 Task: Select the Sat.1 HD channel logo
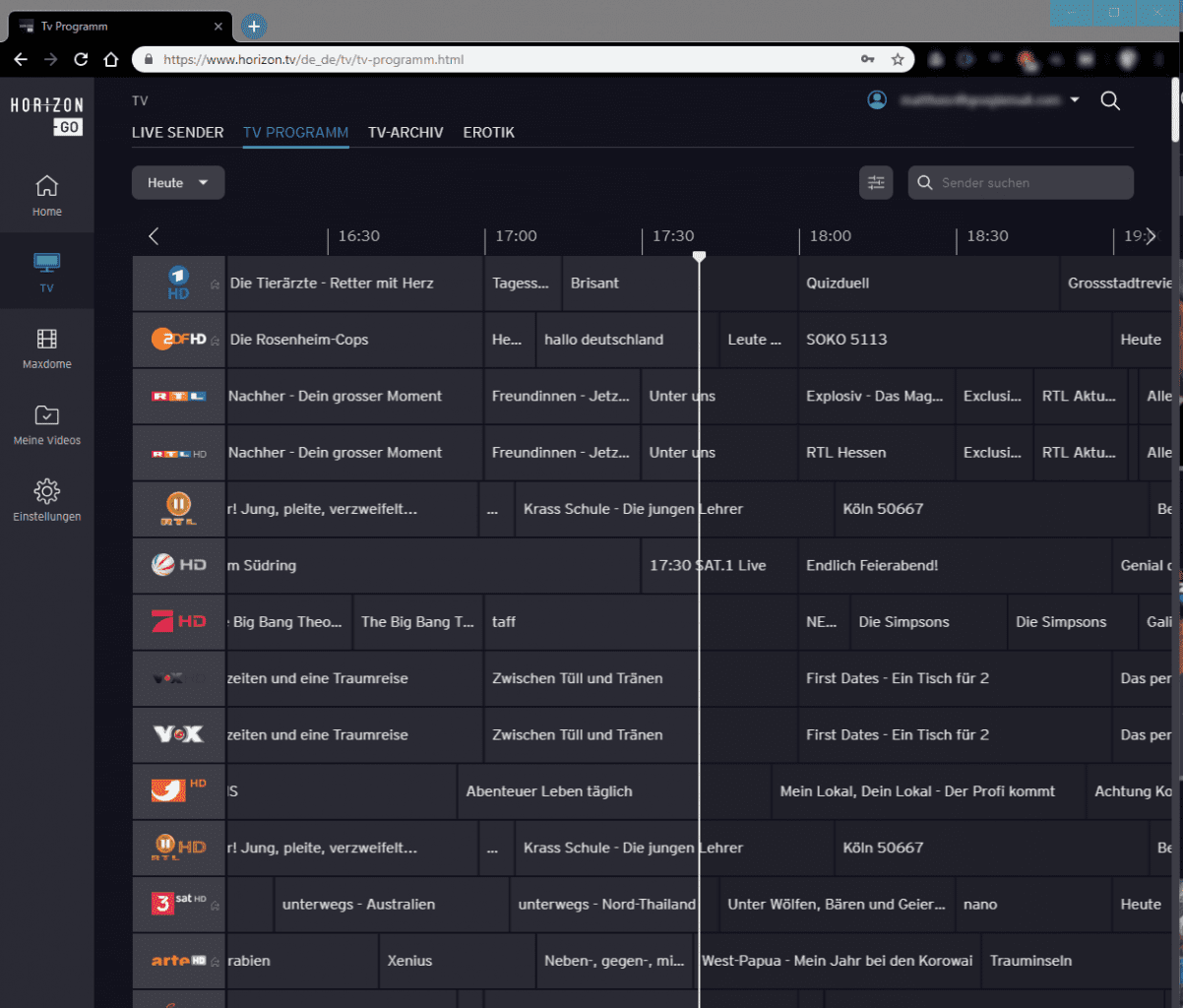click(179, 565)
